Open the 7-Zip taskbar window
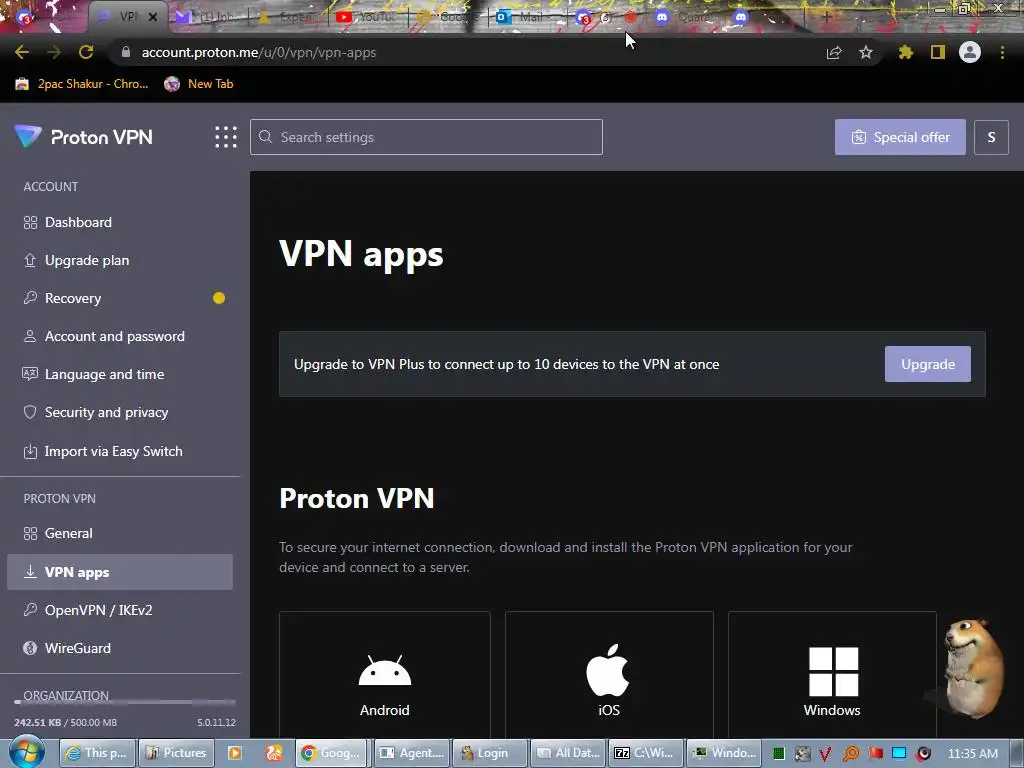 pyautogui.click(x=645, y=753)
